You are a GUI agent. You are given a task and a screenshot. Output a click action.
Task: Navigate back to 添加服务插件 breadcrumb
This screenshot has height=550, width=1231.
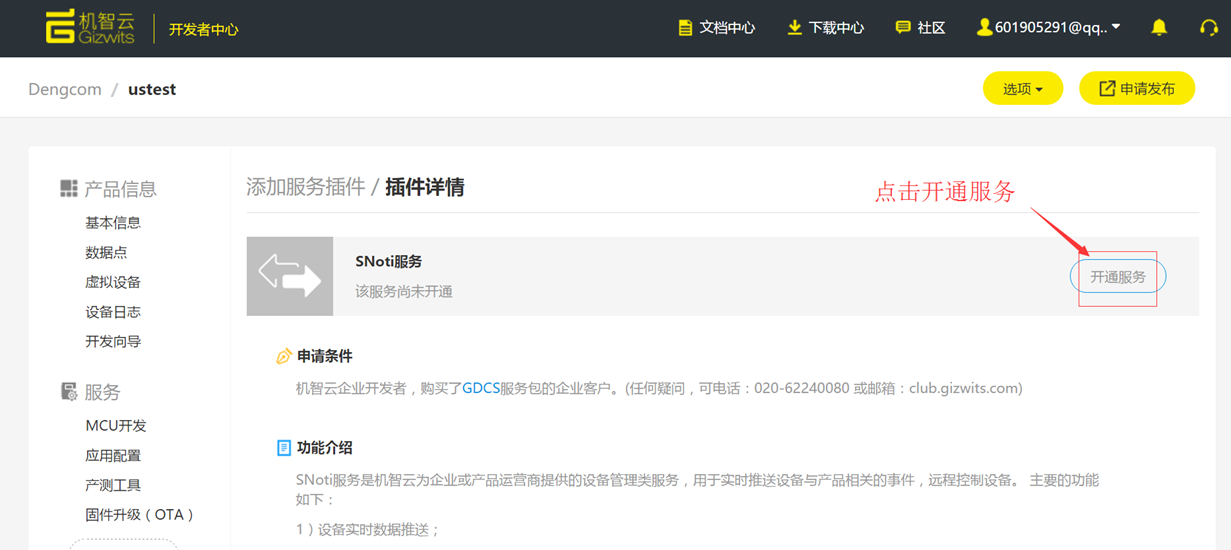tap(306, 187)
